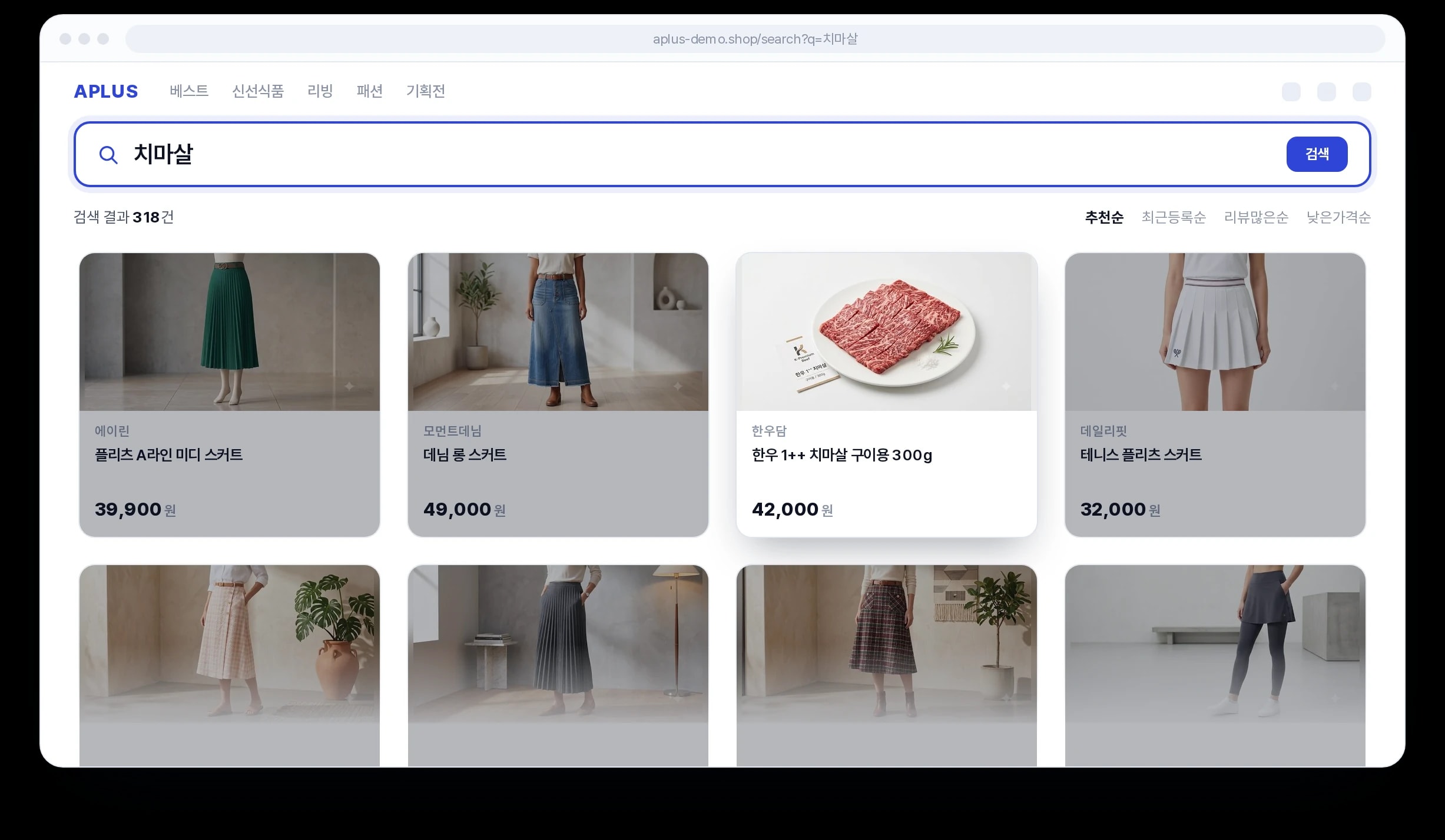
Task: Open the 패션 category
Action: [370, 91]
